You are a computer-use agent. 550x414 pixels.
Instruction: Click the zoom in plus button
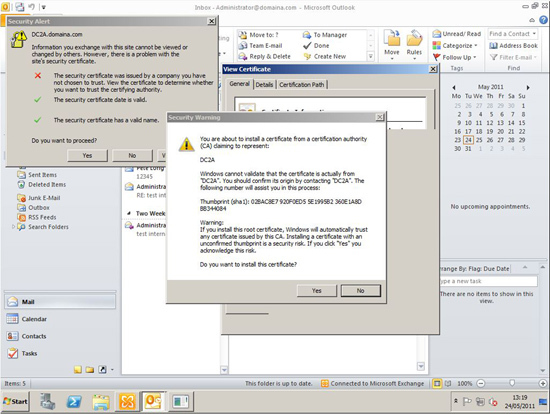click(x=543, y=383)
